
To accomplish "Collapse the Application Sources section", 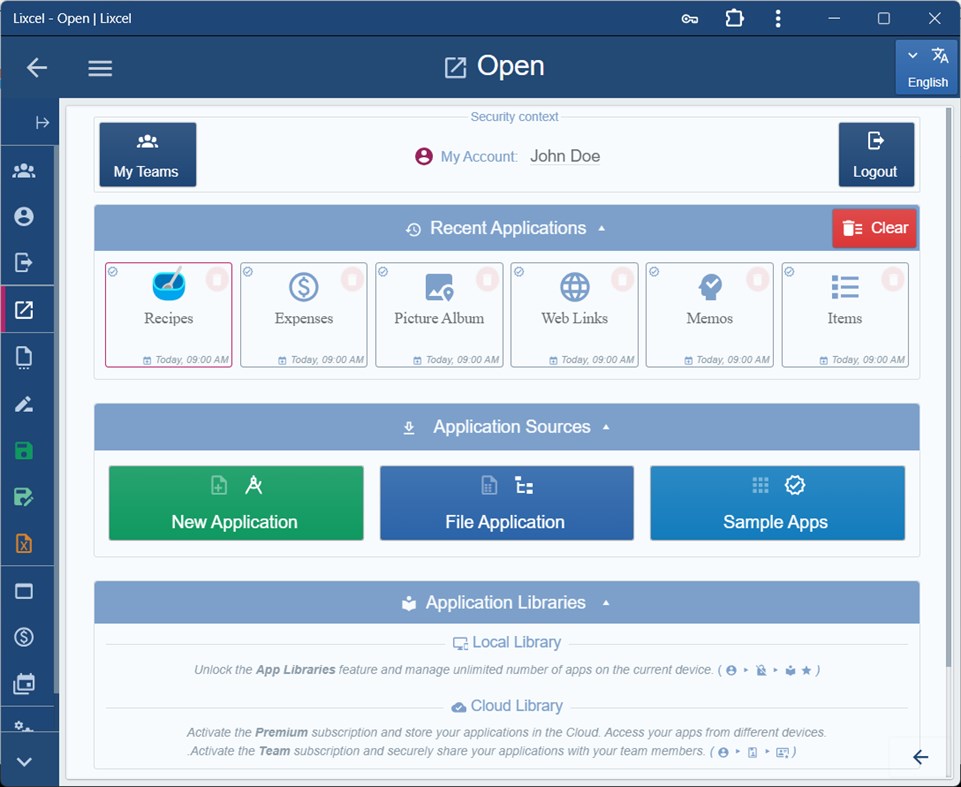I will point(606,426).
